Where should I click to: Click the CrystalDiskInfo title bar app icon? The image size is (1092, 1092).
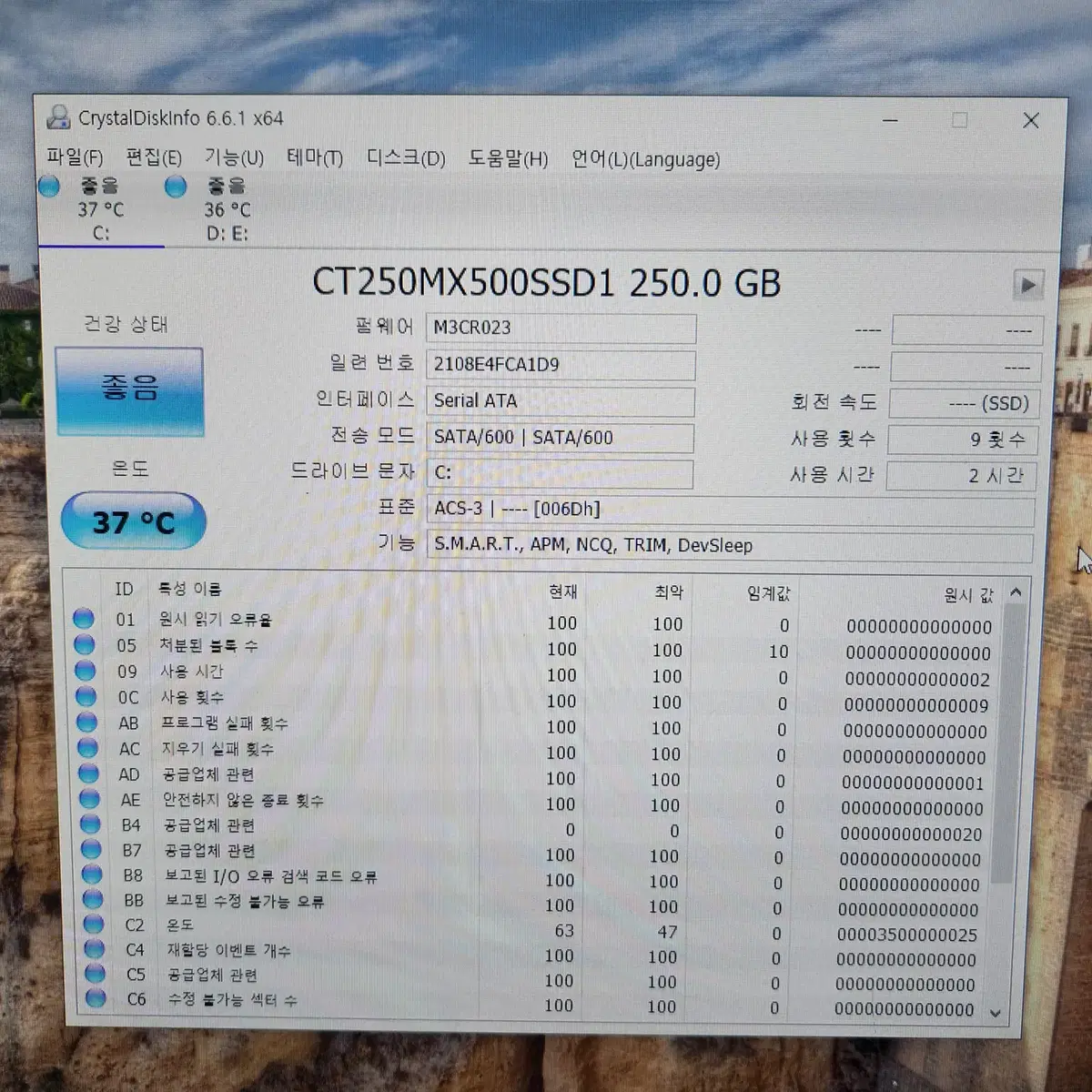[59, 117]
